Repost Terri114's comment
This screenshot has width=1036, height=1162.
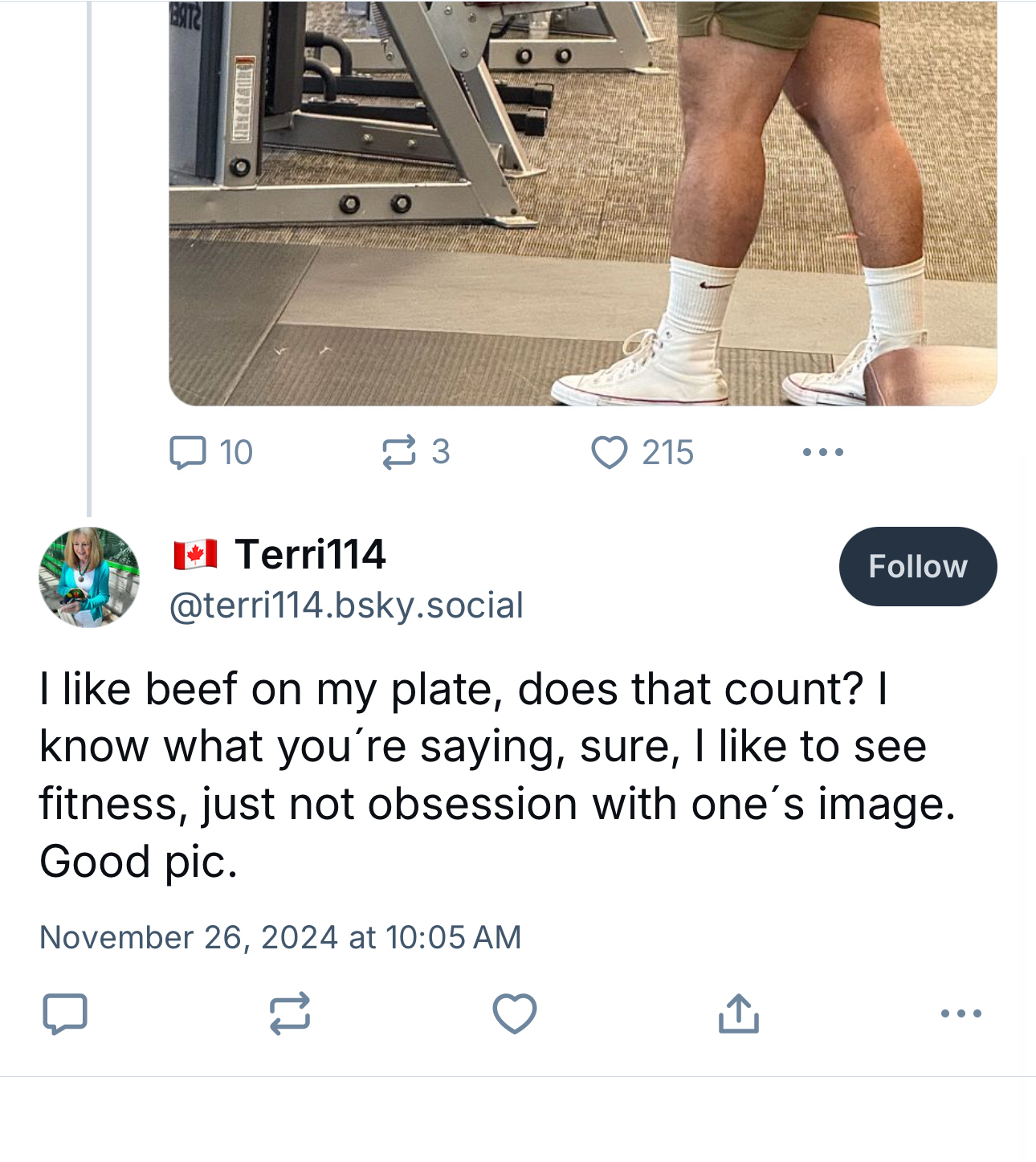289,1013
